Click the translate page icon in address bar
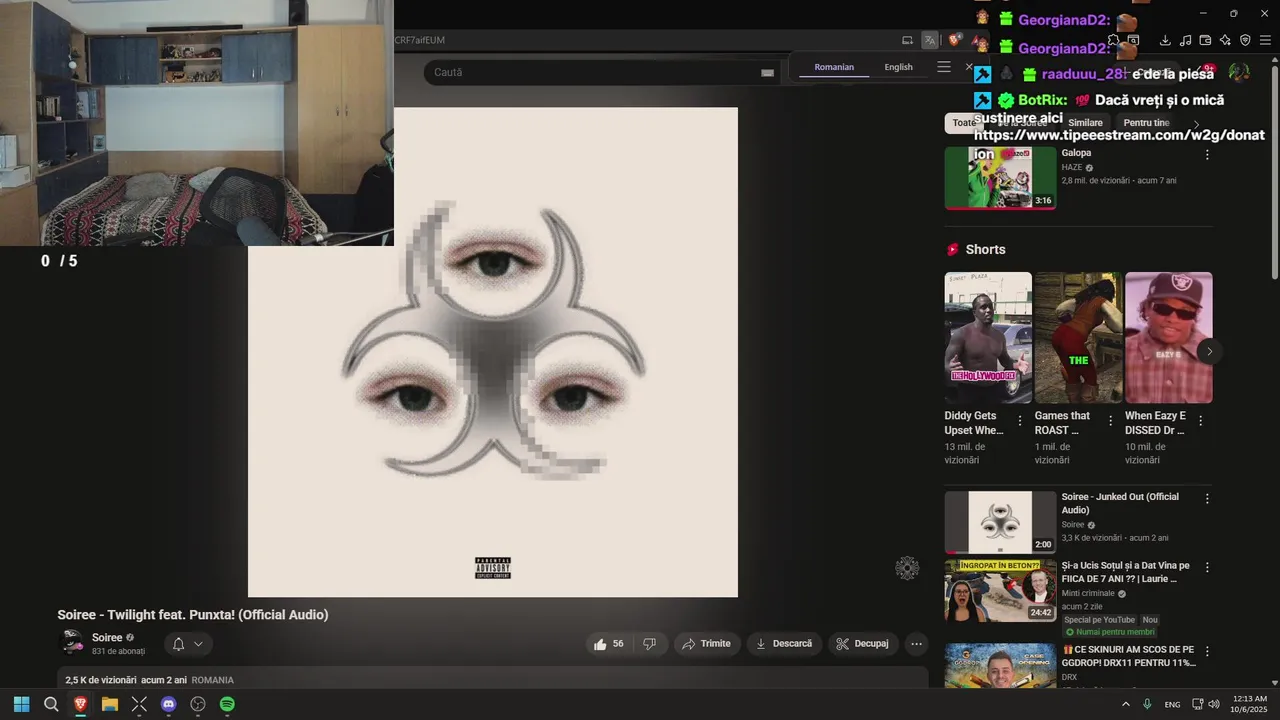This screenshot has height=720, width=1280. (x=930, y=40)
